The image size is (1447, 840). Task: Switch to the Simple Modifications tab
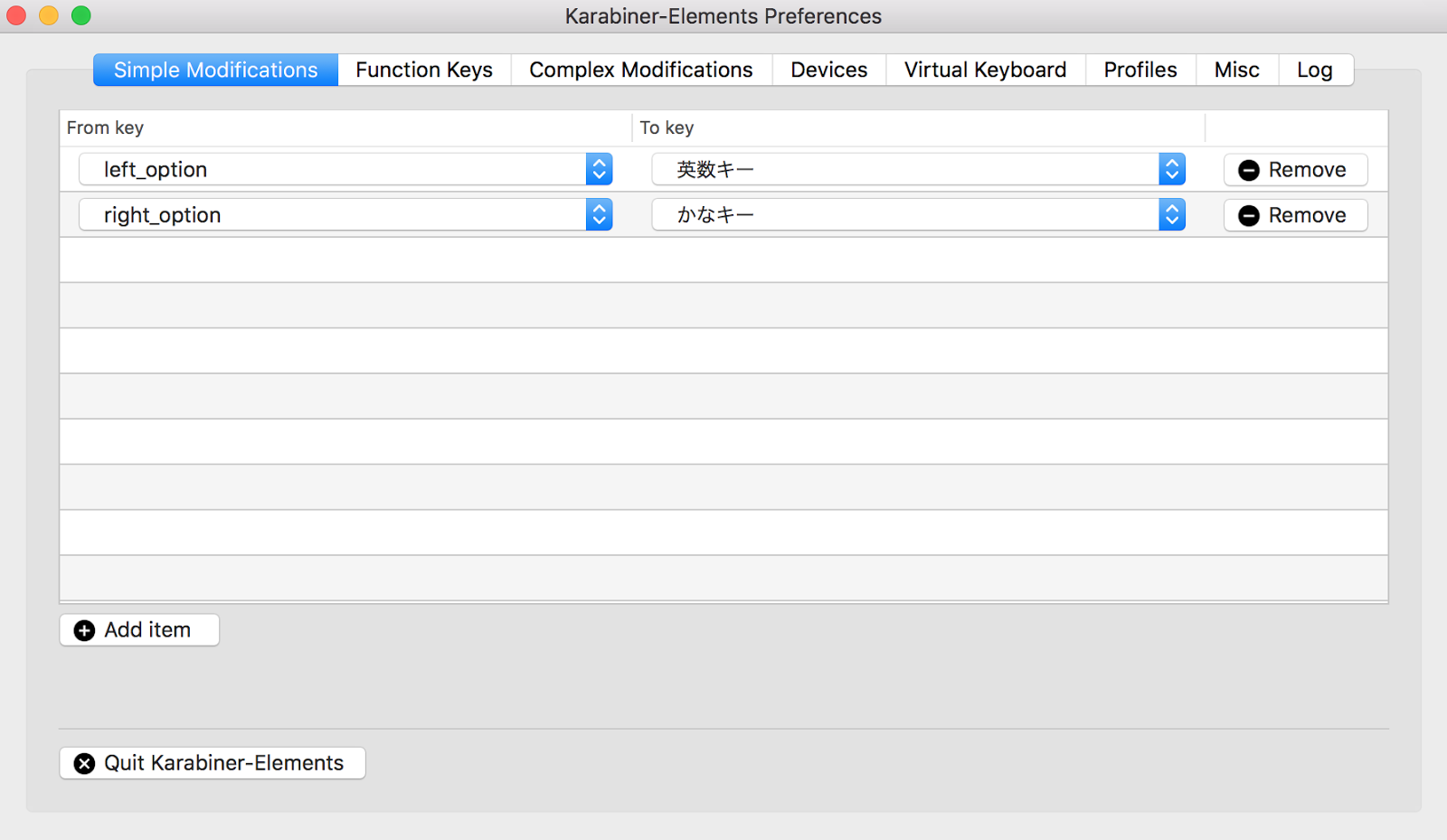215,70
